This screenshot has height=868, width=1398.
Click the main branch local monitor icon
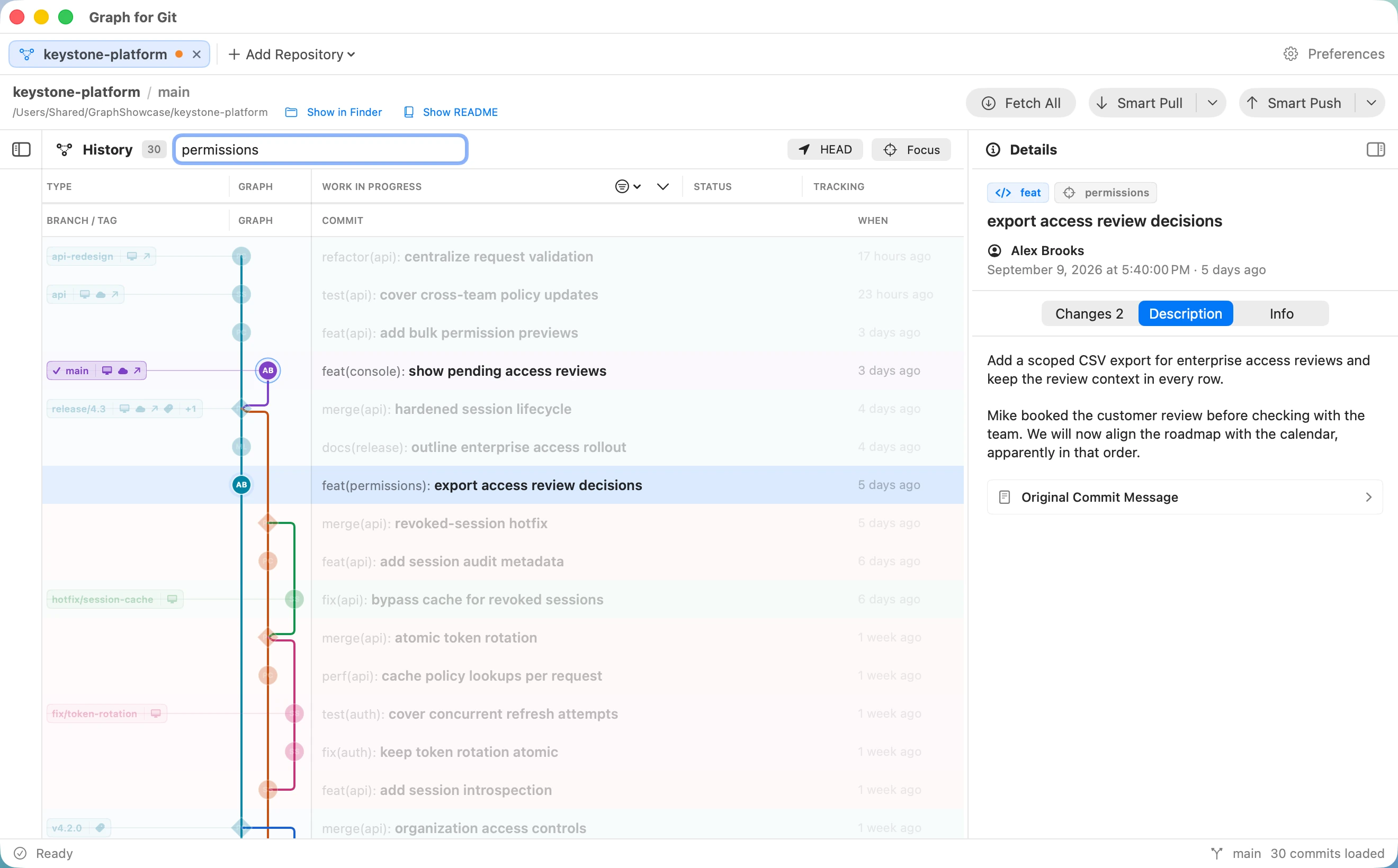[107, 371]
